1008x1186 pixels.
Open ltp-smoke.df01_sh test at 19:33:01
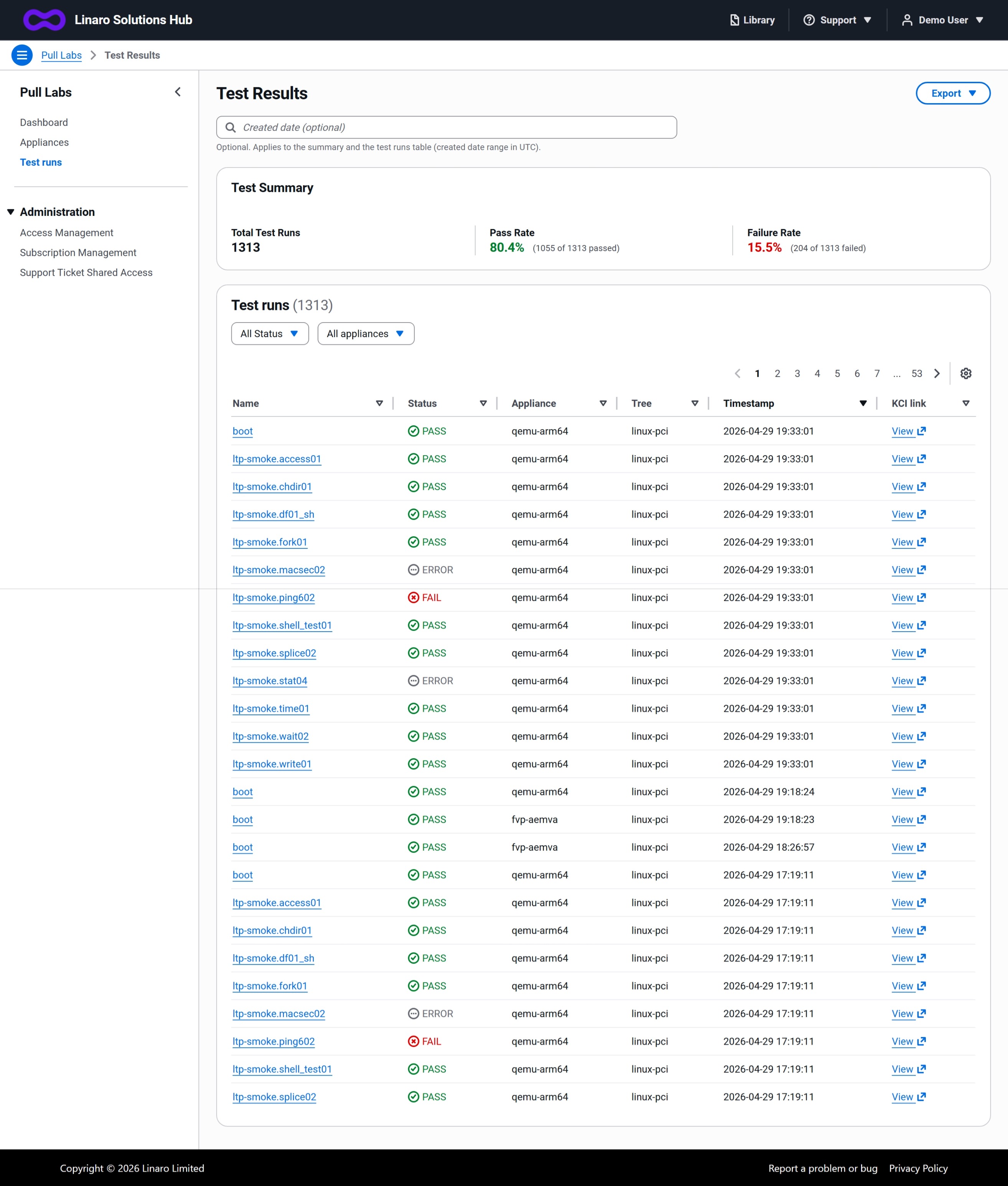[x=273, y=514]
